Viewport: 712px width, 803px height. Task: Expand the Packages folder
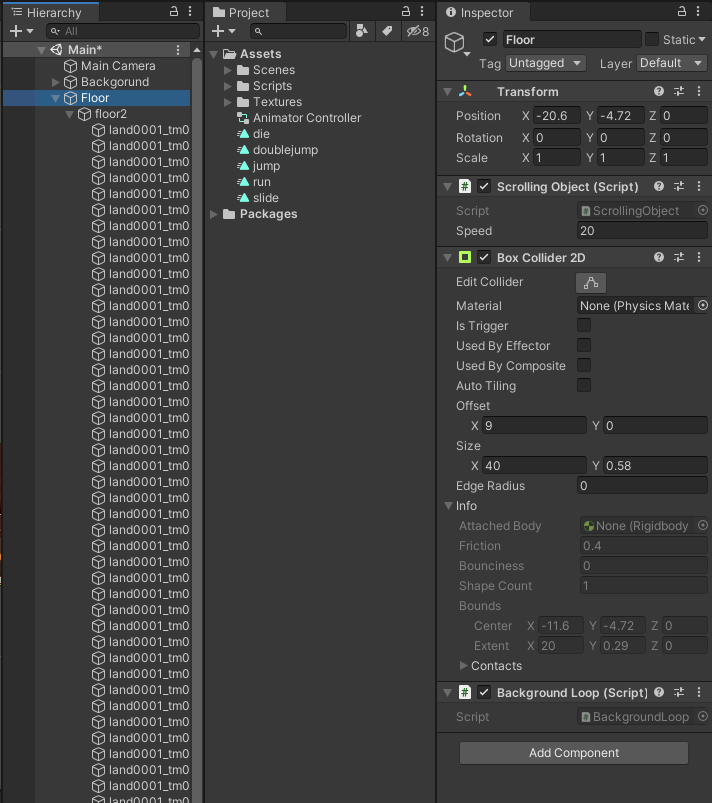click(x=214, y=214)
